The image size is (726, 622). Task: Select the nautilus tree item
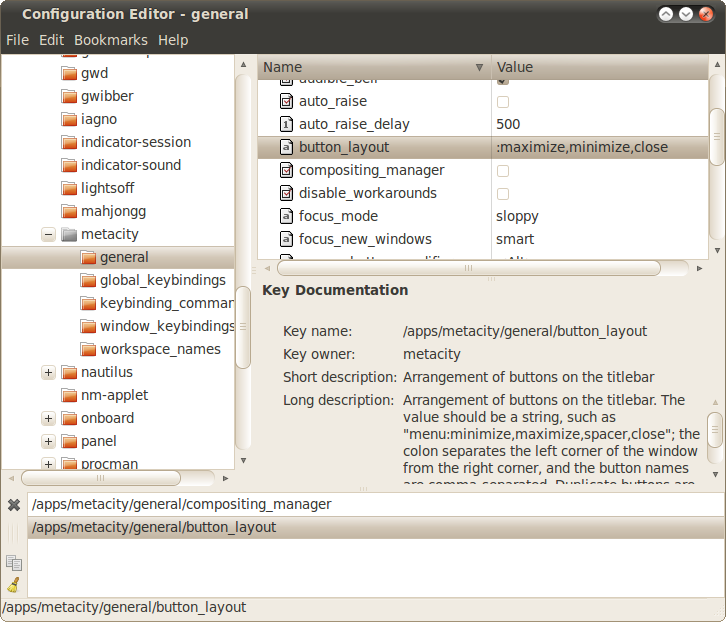coord(107,372)
